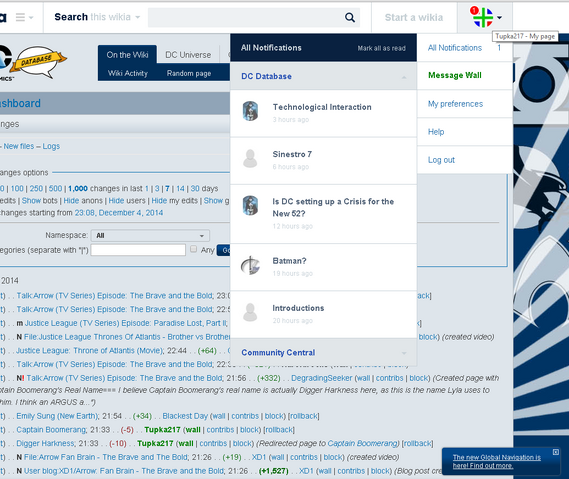Toggle the Any checkbox for categories
Viewport: 569px width, 479px height.
coord(193,249)
